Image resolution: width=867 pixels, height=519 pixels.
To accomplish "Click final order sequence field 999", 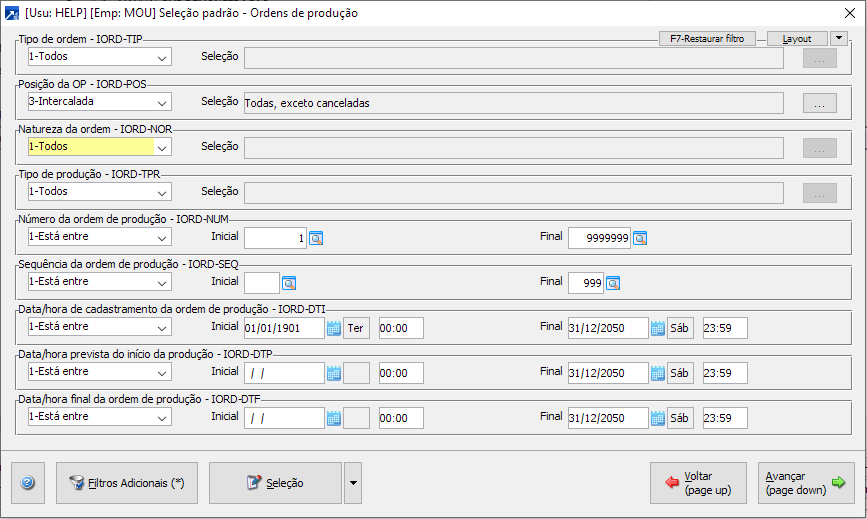I will click(x=586, y=283).
